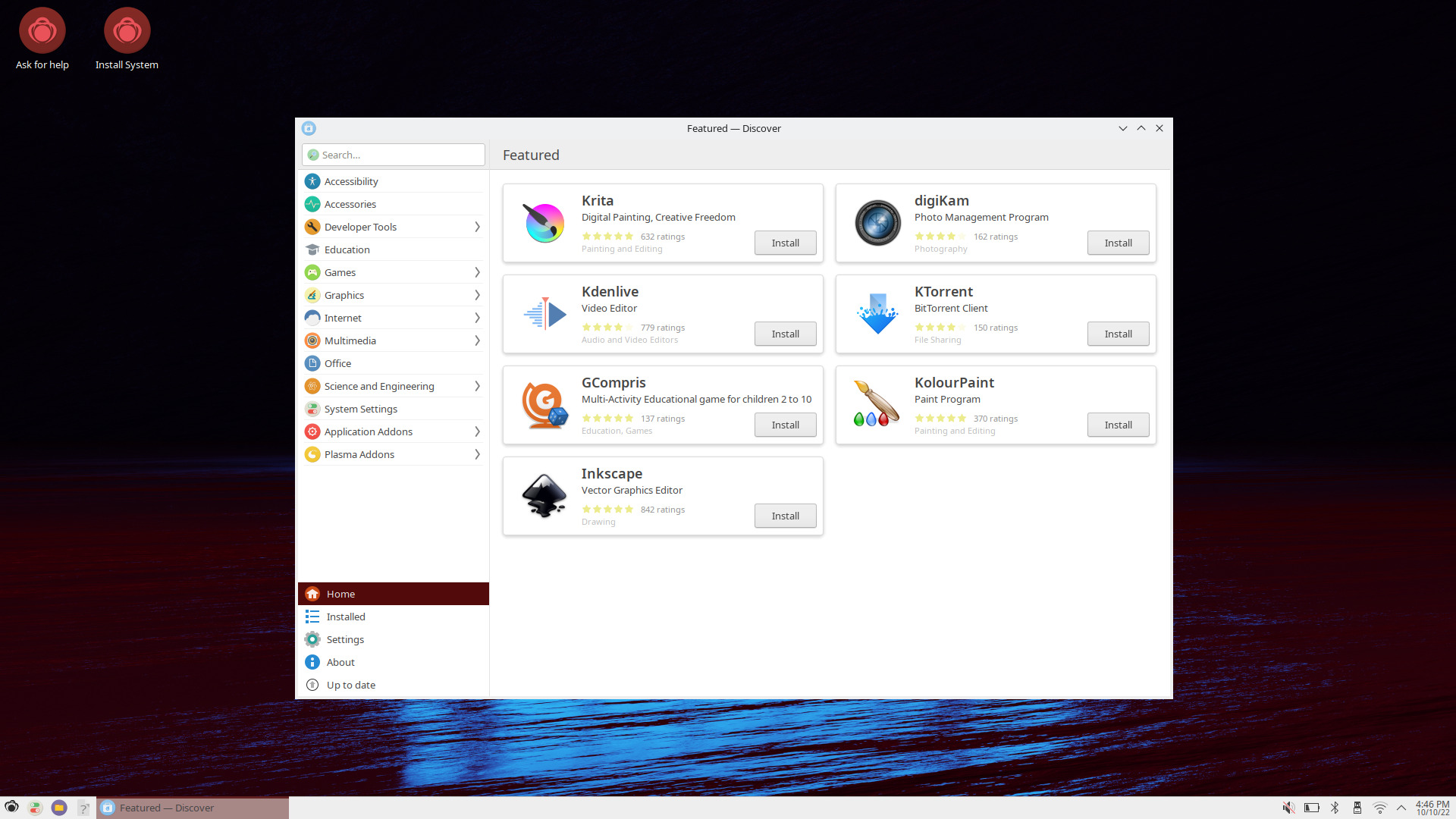Click the muted volume tray icon

pos(1288,808)
